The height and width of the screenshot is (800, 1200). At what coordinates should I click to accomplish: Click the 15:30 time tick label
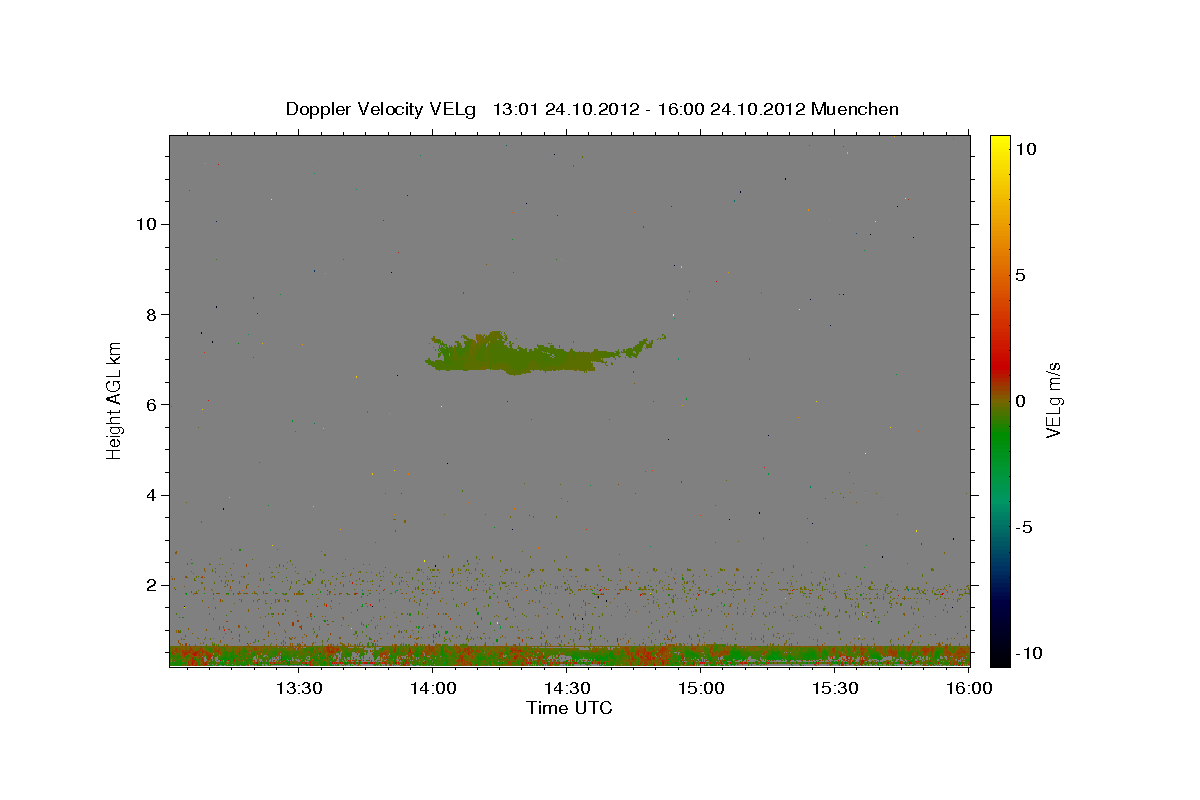pyautogui.click(x=835, y=688)
